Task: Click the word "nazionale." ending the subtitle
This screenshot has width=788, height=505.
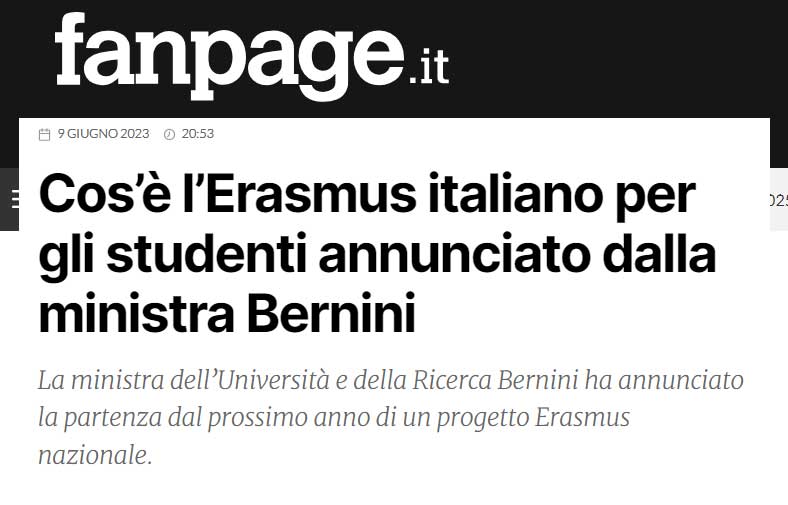Action: pos(95,456)
